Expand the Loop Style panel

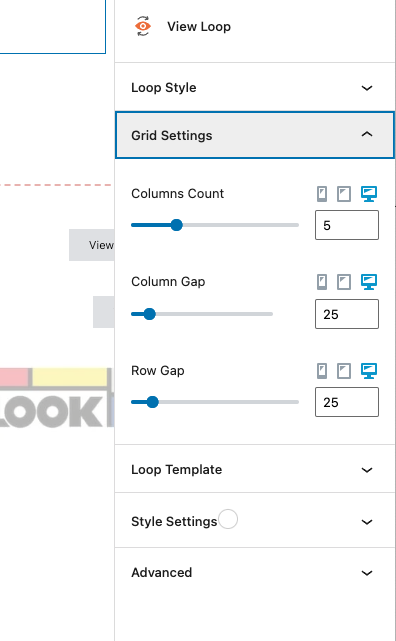click(x=255, y=87)
